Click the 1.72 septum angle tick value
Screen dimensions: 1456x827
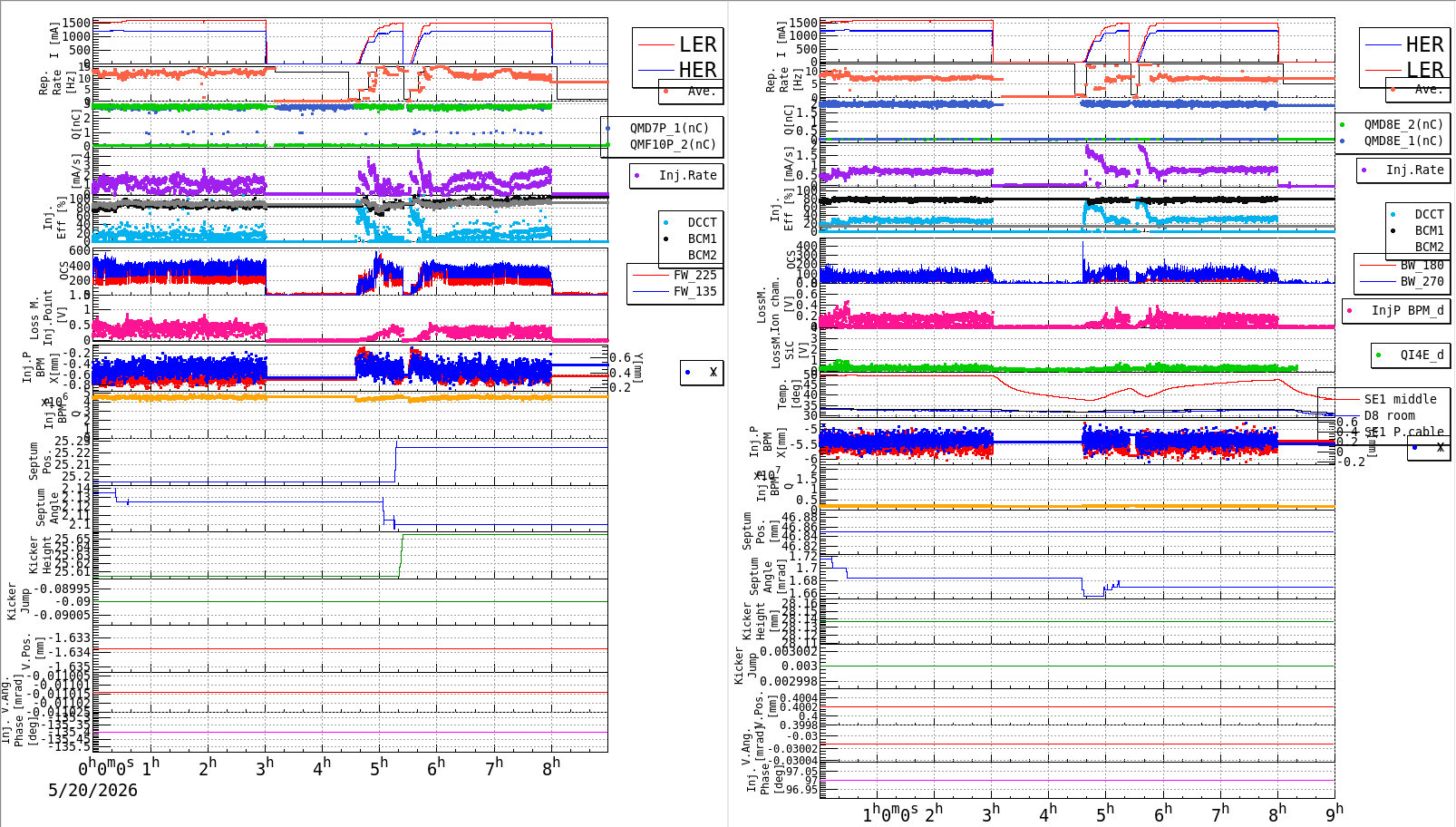point(803,556)
